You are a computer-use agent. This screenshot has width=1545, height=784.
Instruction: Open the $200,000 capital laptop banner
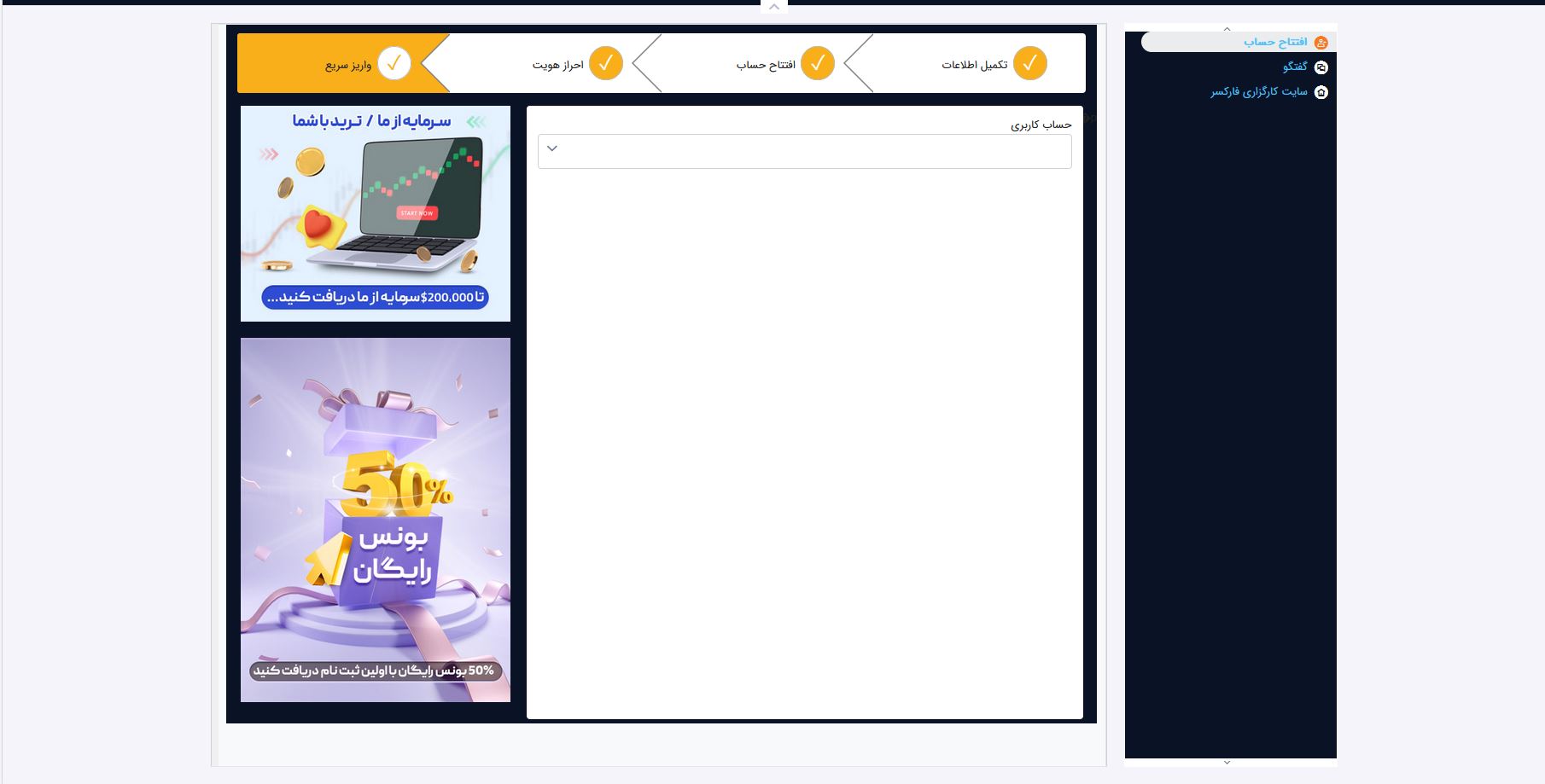[376, 213]
